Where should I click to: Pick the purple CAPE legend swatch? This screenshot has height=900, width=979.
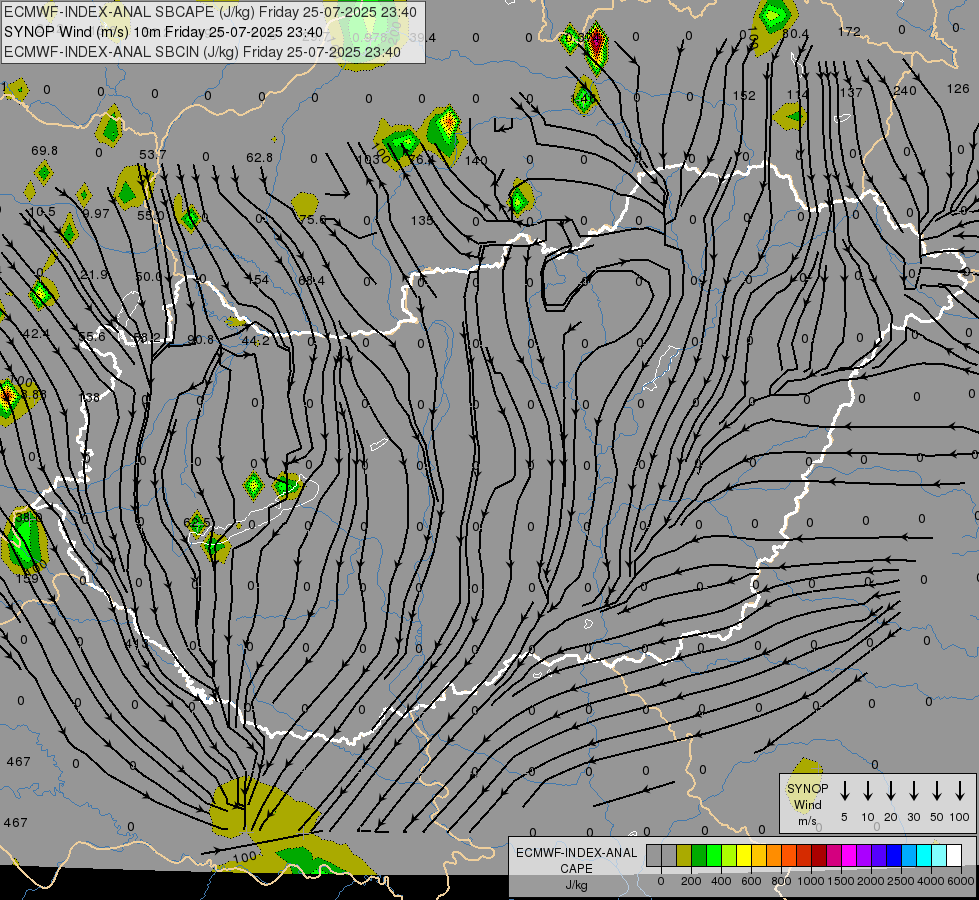point(863,855)
